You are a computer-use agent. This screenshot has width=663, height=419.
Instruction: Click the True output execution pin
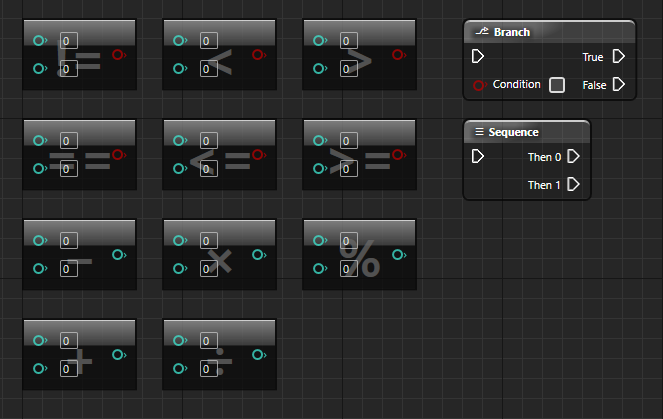(x=619, y=56)
